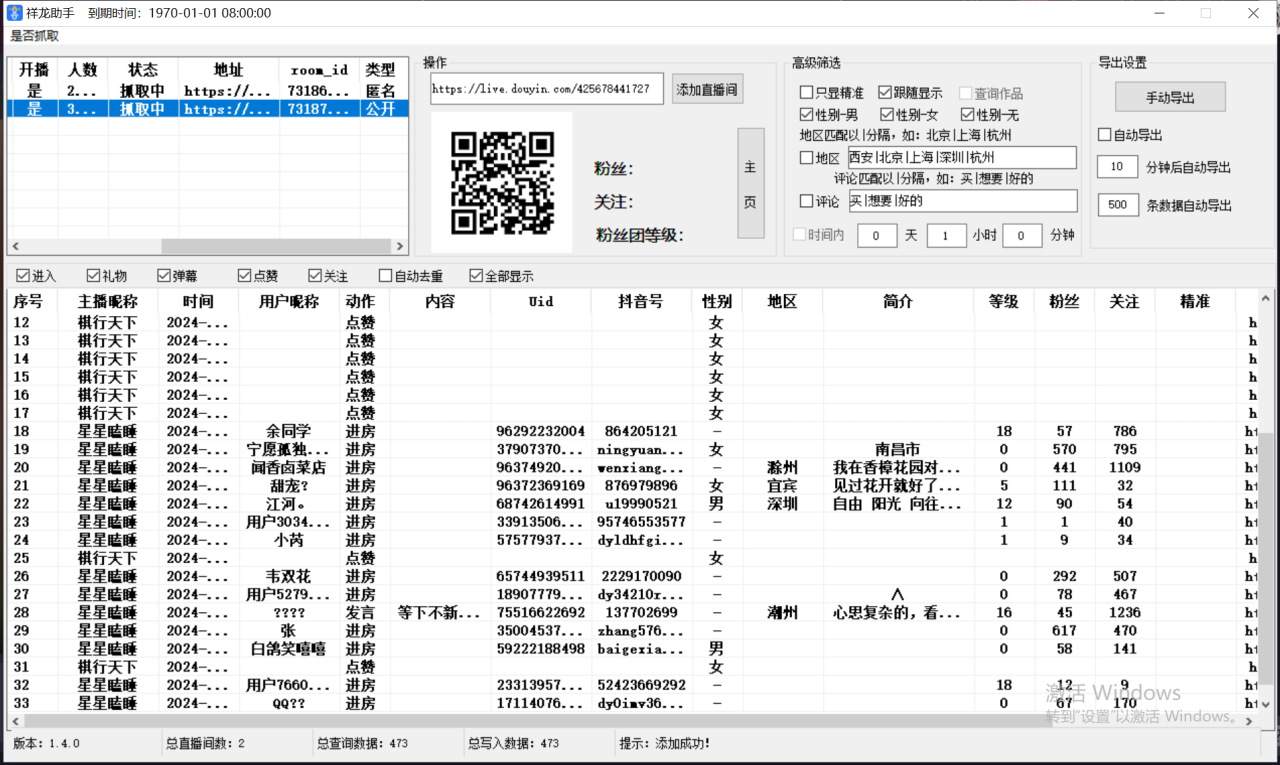Click the 序号 column header
The image size is (1280, 765).
coord(28,301)
